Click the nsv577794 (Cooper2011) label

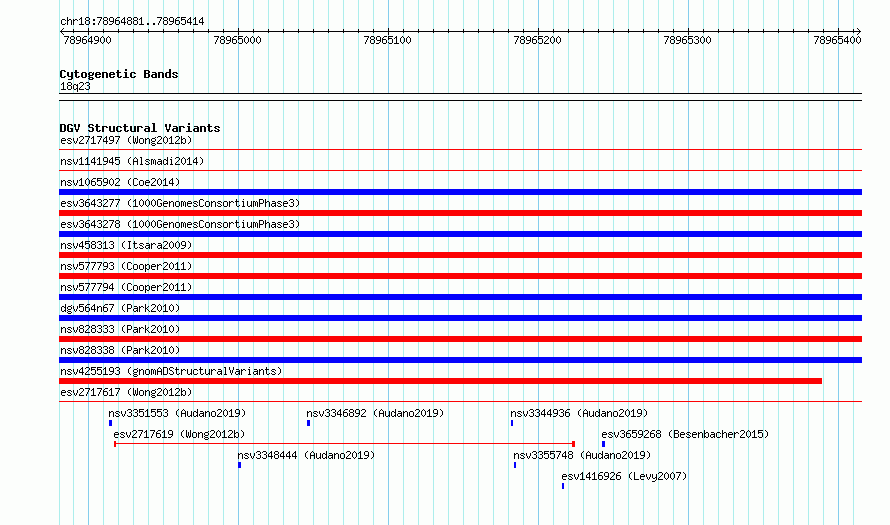pyautogui.click(x=126, y=287)
